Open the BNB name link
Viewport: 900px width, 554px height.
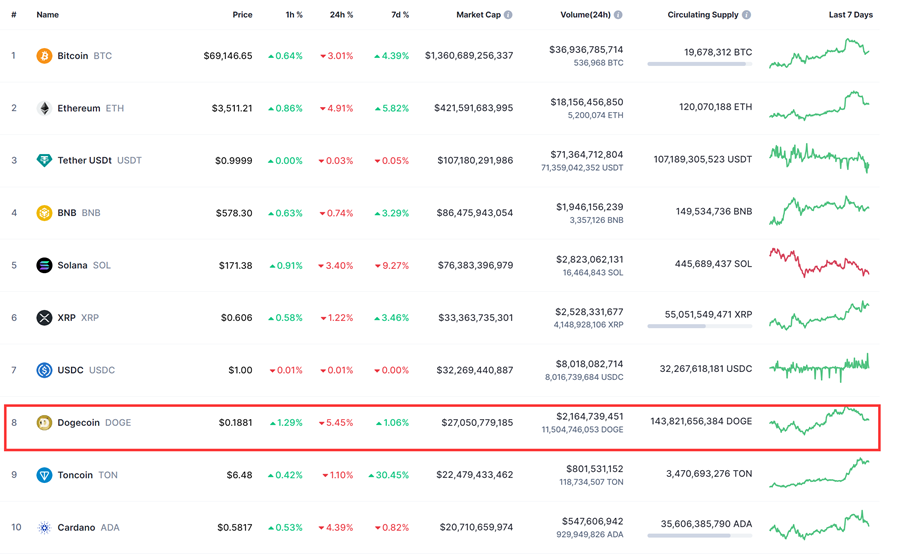point(79,213)
